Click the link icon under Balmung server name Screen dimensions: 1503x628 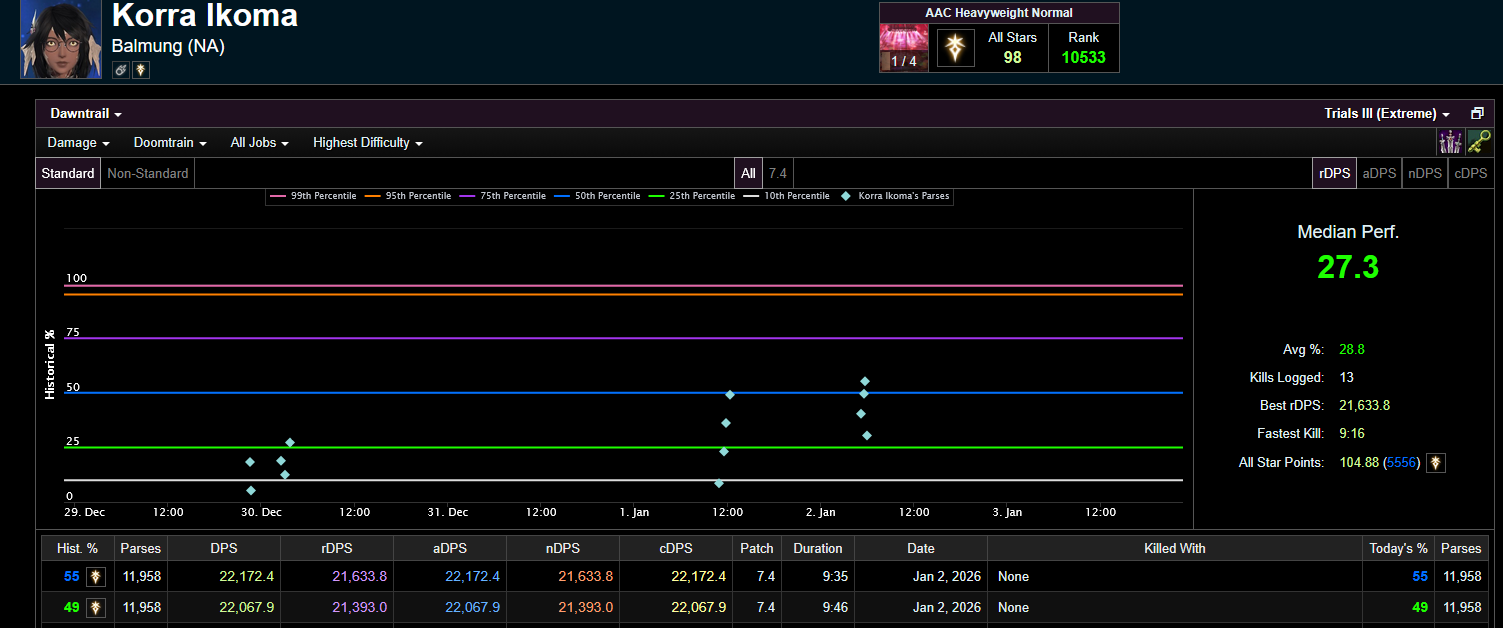pos(120,69)
